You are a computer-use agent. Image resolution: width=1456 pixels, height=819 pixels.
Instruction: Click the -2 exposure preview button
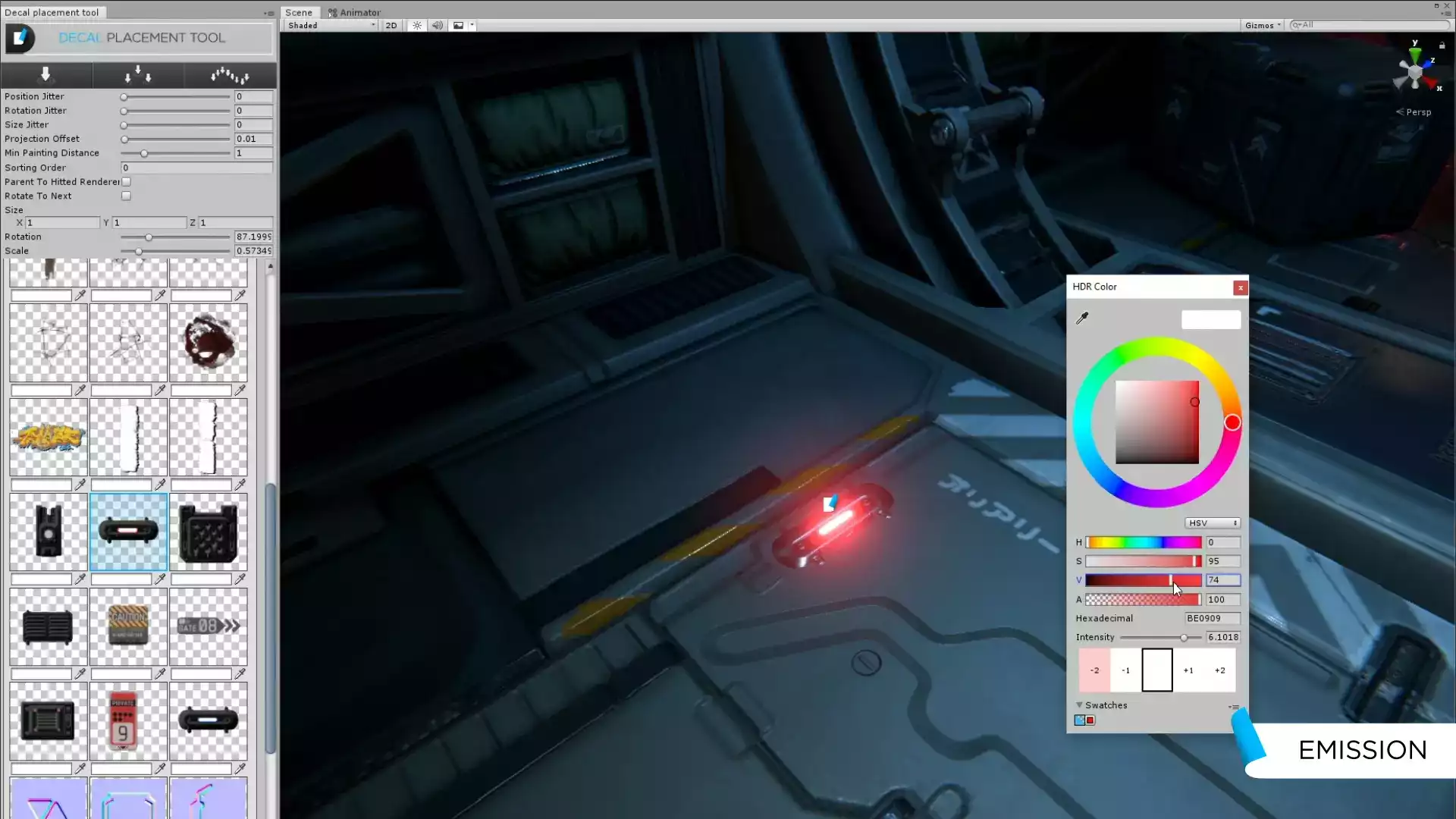tap(1094, 670)
